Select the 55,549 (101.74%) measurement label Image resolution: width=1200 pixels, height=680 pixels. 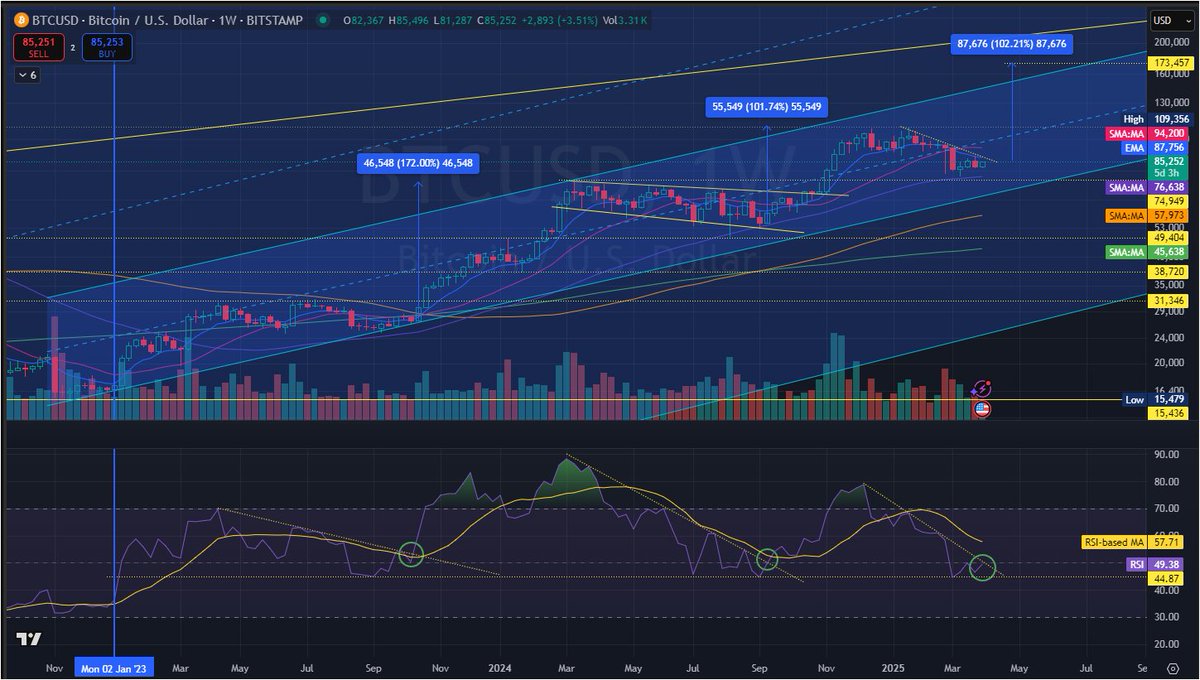click(x=768, y=107)
